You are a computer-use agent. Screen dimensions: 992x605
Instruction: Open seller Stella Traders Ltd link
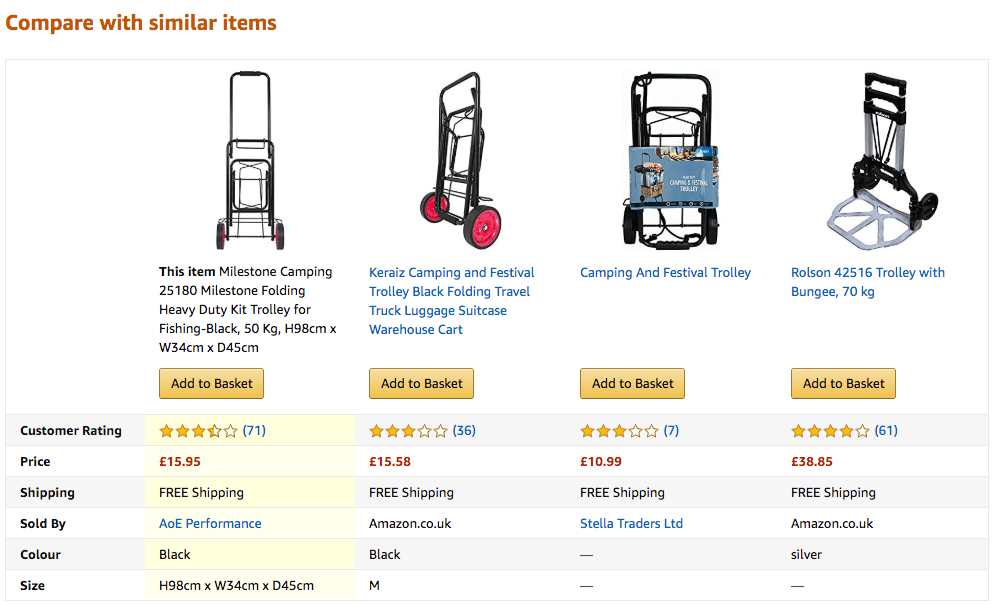pyautogui.click(x=631, y=523)
